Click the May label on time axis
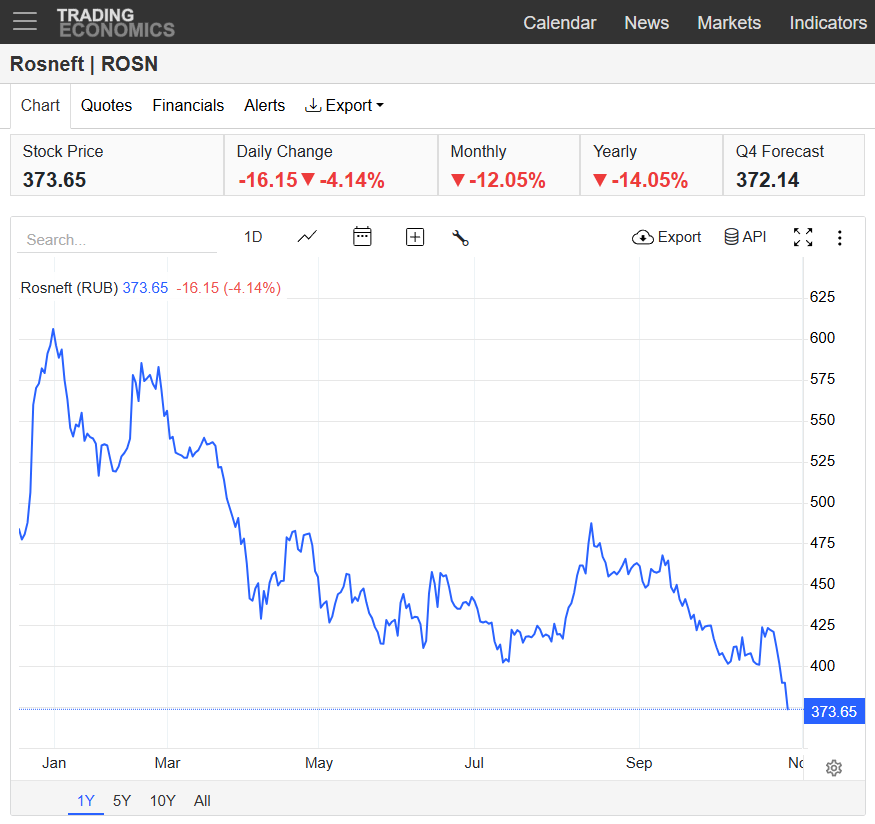Image resolution: width=875 pixels, height=824 pixels. pos(319,763)
